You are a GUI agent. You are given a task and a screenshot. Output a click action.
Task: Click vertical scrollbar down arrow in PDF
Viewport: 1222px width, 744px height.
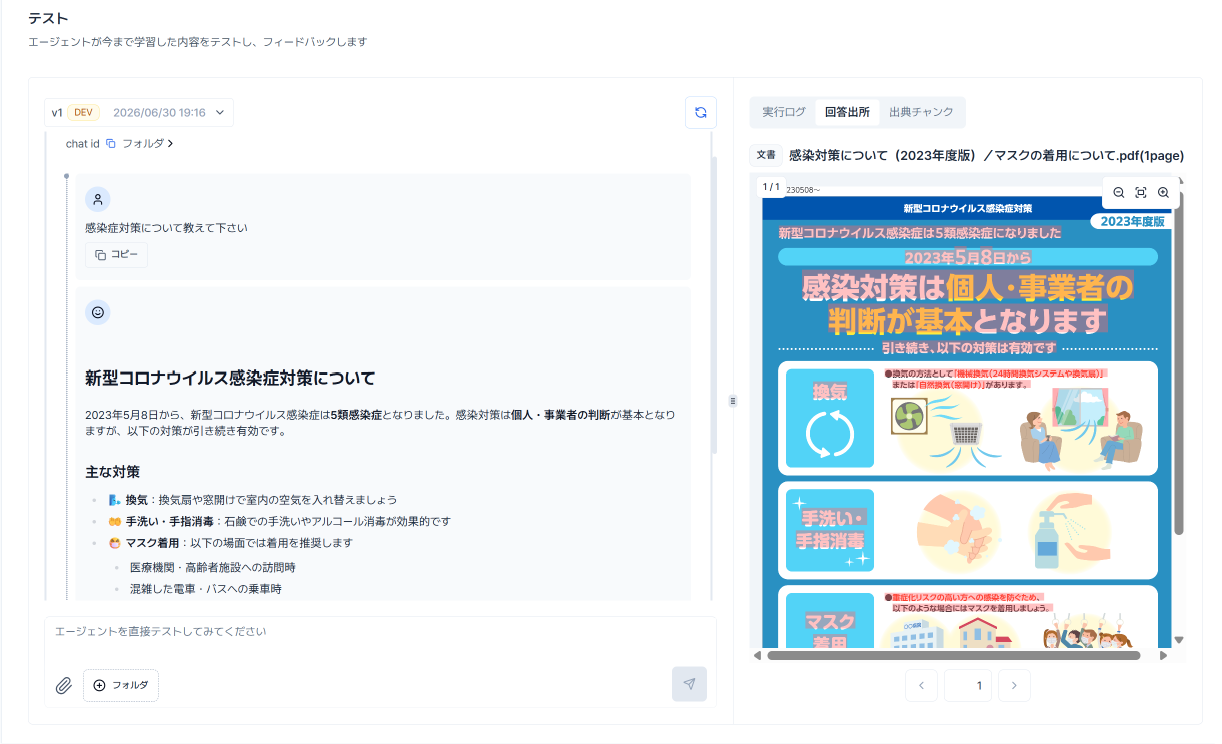pos(1179,640)
